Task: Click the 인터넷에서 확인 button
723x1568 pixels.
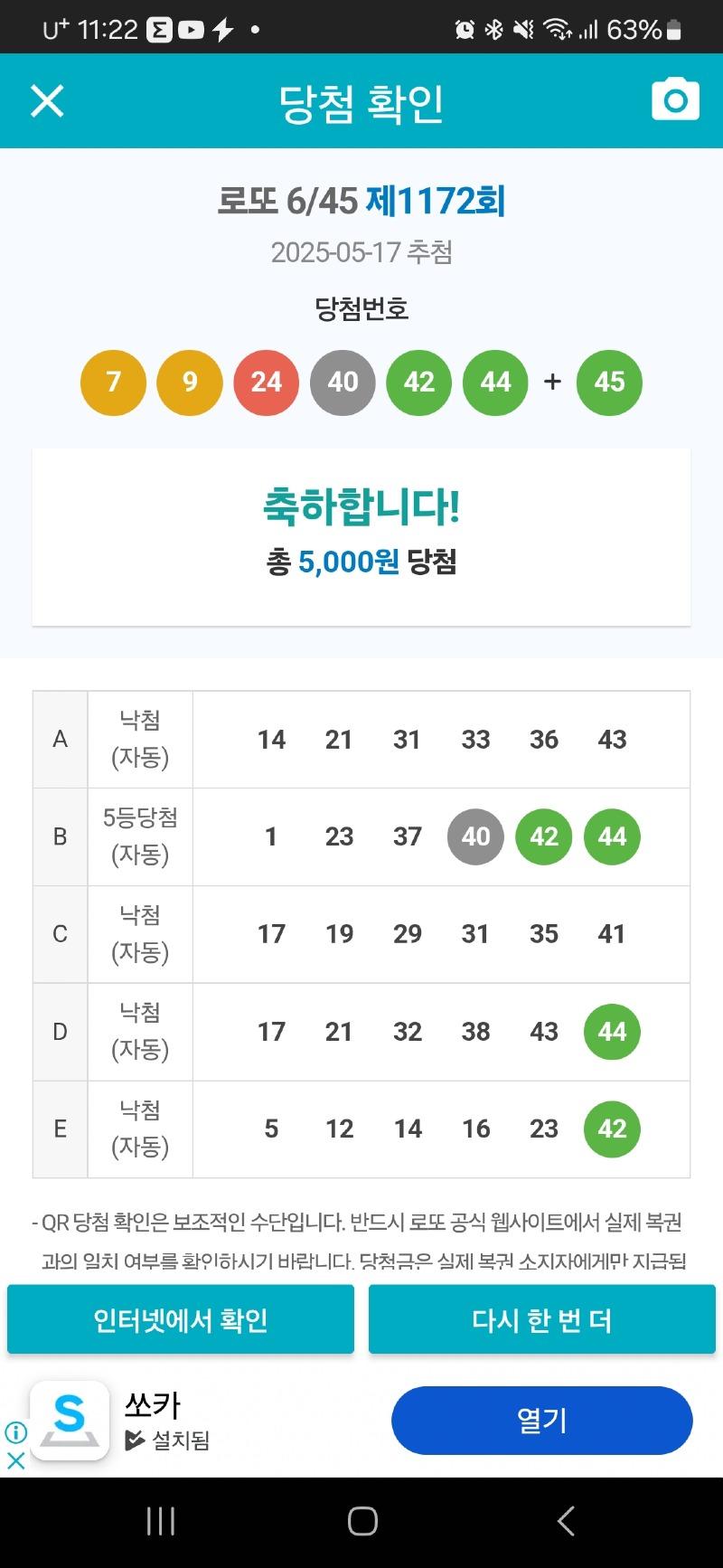Action: coord(181,1320)
